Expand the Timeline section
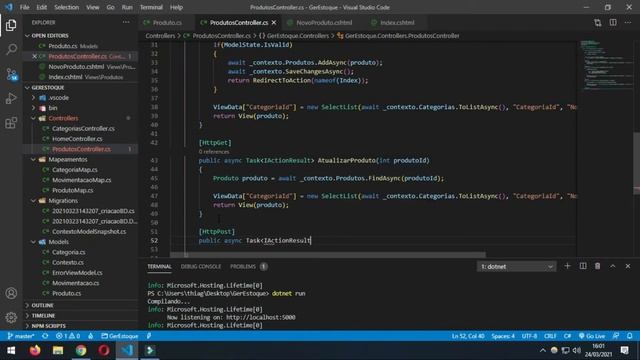This screenshot has width=640, height=360. pos(43,316)
